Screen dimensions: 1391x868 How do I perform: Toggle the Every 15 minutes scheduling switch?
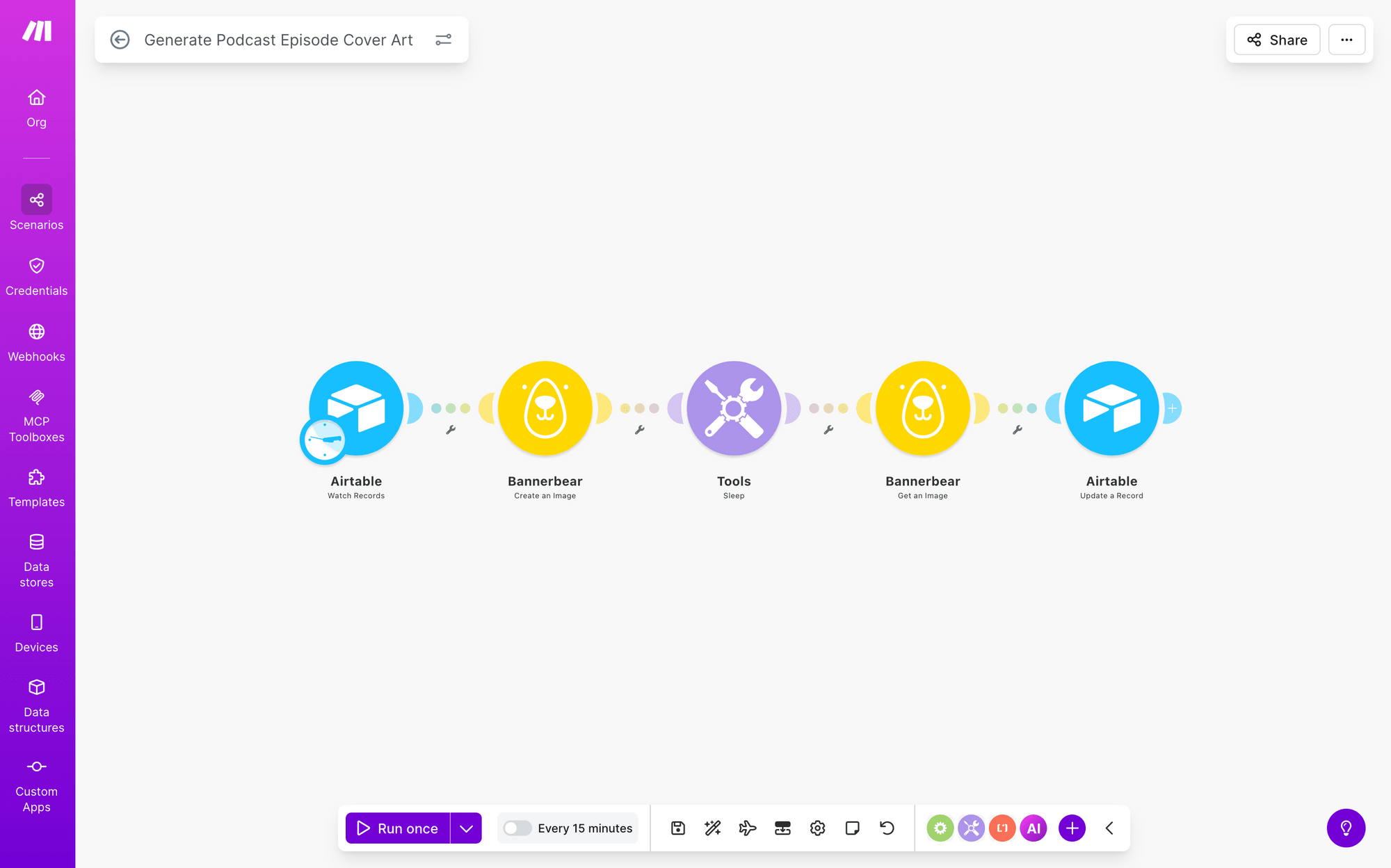[x=517, y=828]
